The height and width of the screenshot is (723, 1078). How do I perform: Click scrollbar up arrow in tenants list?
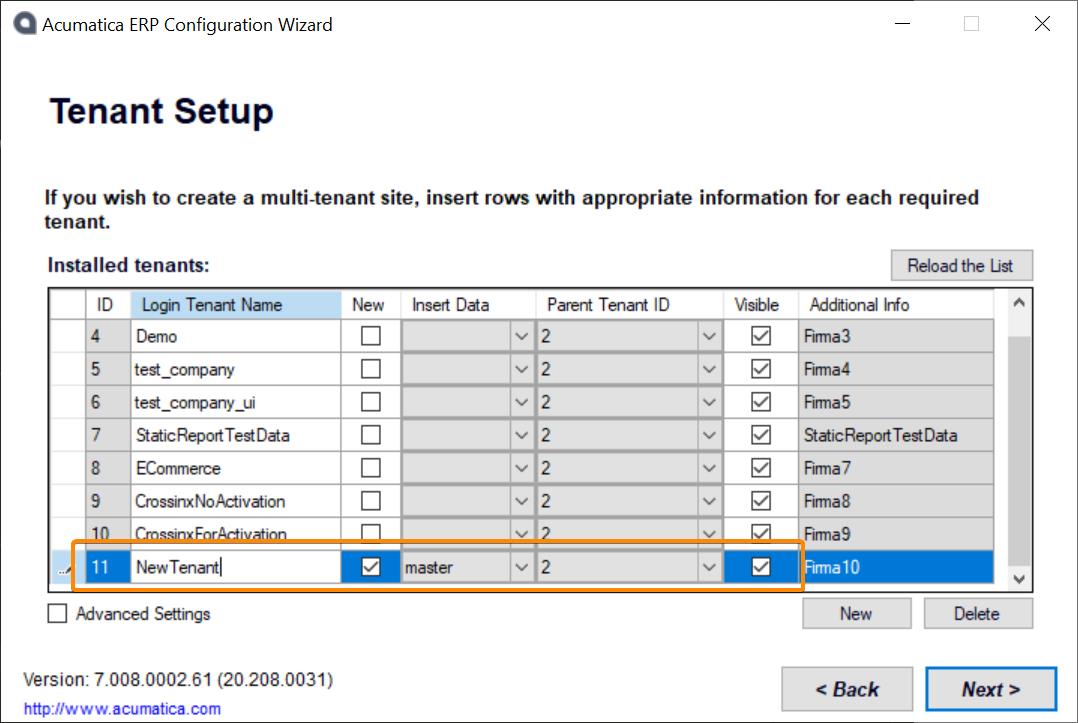[x=1018, y=303]
